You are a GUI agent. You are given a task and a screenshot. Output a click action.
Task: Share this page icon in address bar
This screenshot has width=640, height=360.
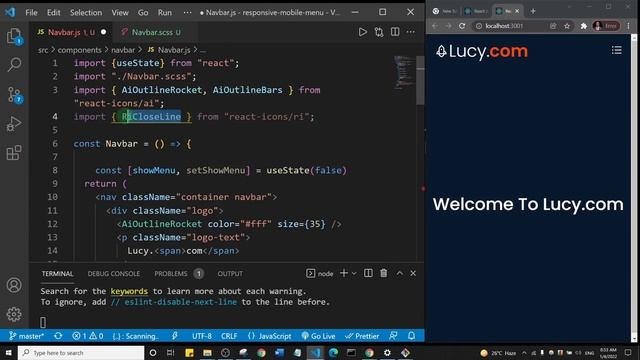pyautogui.click(x=553, y=26)
